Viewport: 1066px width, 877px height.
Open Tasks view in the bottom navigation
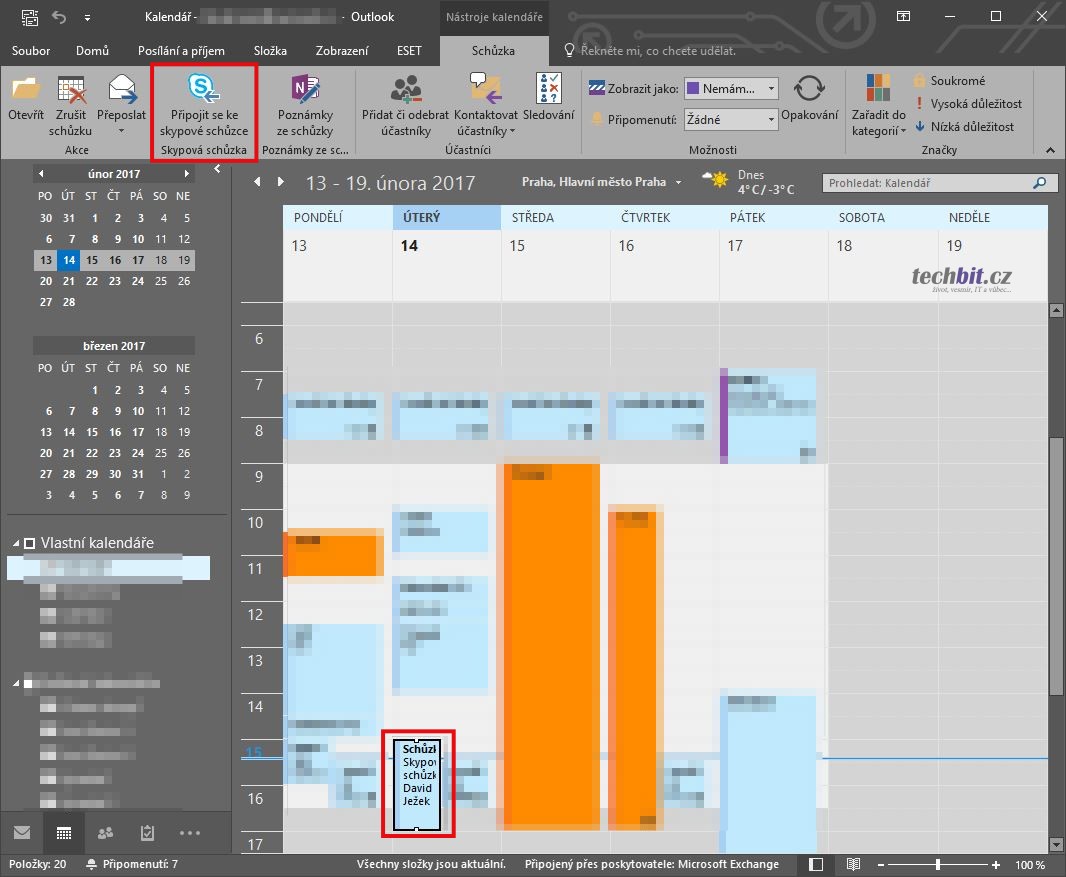(x=147, y=832)
